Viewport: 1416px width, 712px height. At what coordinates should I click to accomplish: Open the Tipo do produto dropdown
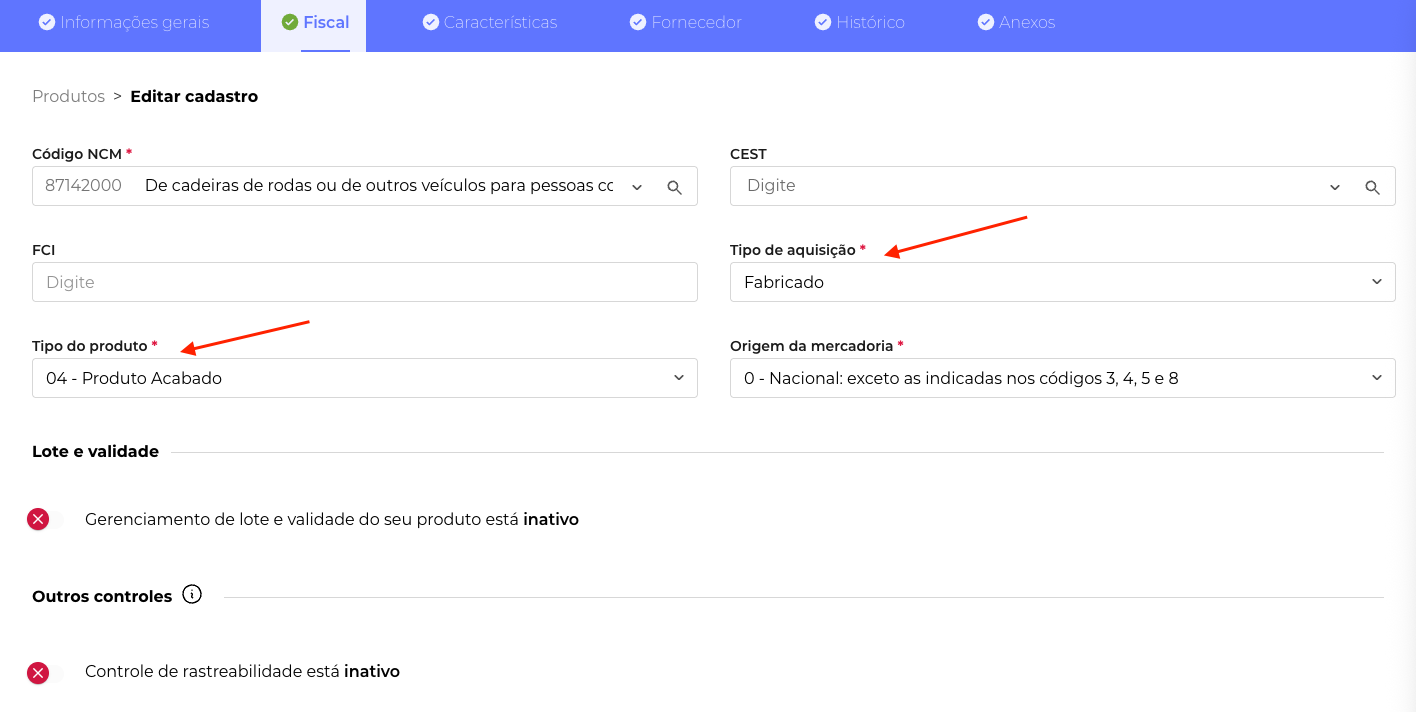click(x=364, y=378)
